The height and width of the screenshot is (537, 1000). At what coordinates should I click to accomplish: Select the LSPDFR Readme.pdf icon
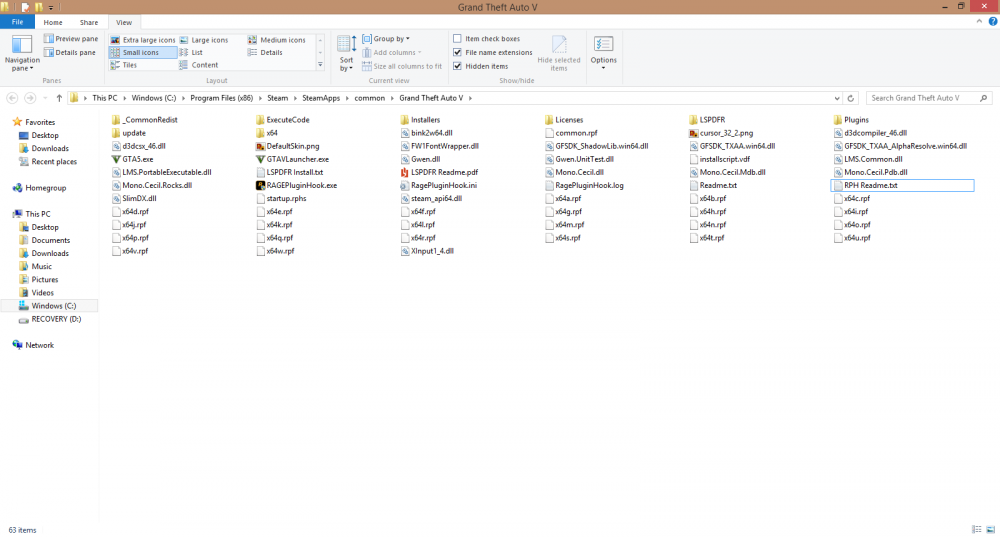click(x=404, y=172)
